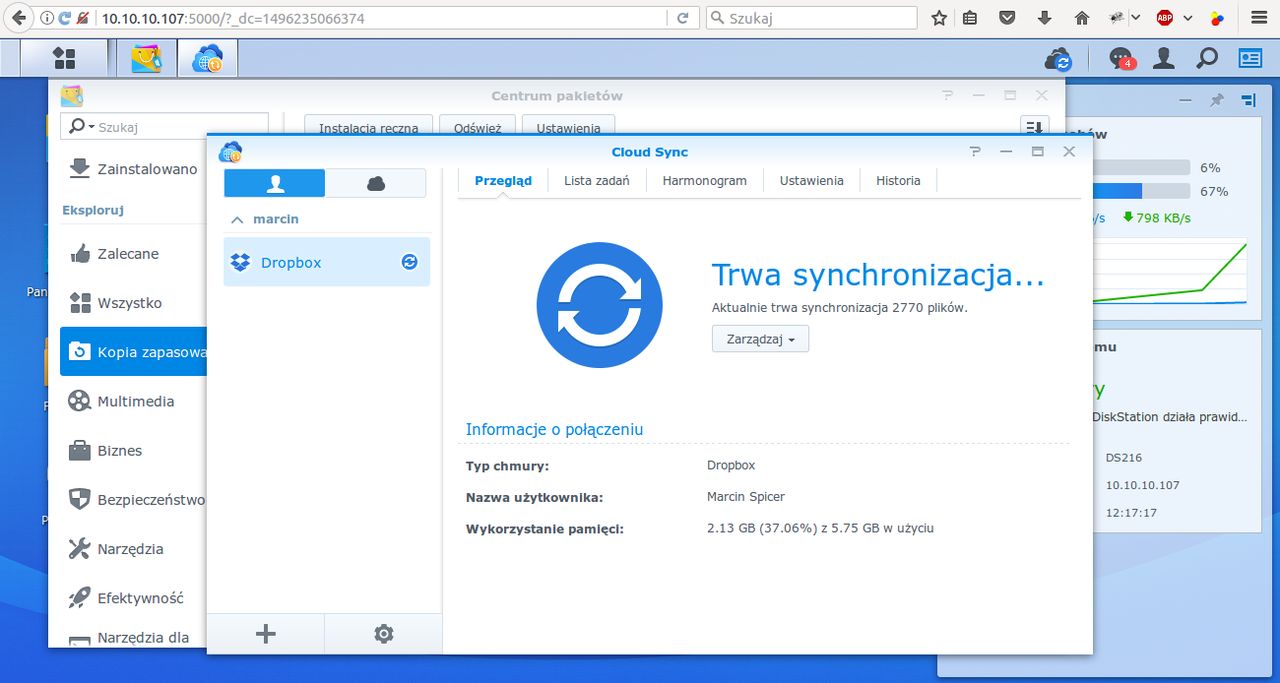Viewport: 1280px width, 683px height.
Task: Click the 6% usage bar in widget
Action: 1142,167
